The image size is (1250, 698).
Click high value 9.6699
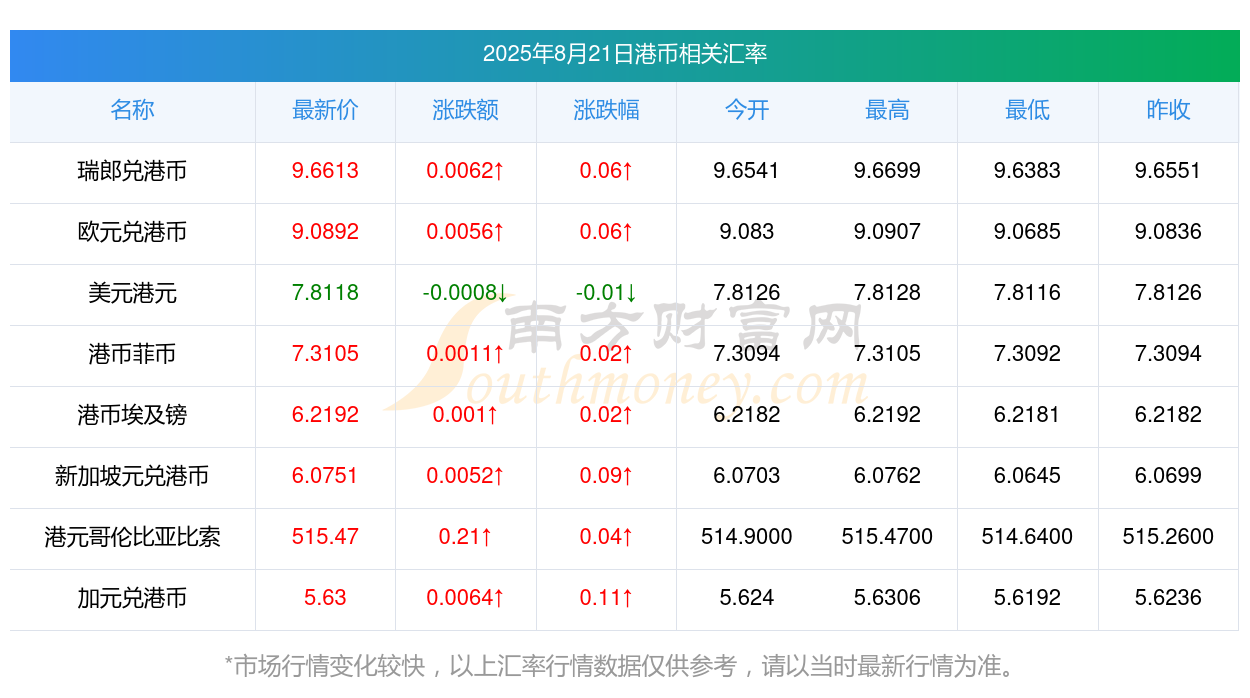pos(887,171)
